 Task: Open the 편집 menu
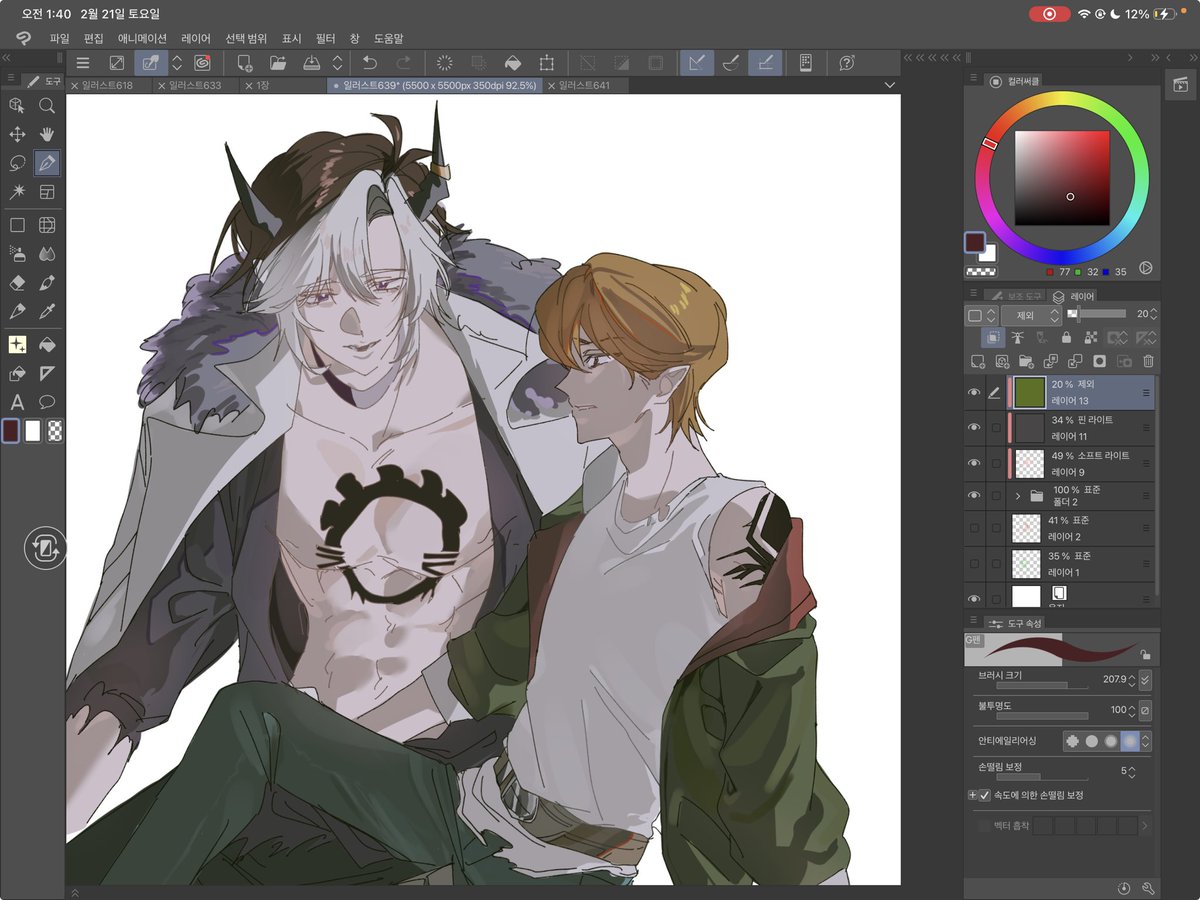click(94, 38)
